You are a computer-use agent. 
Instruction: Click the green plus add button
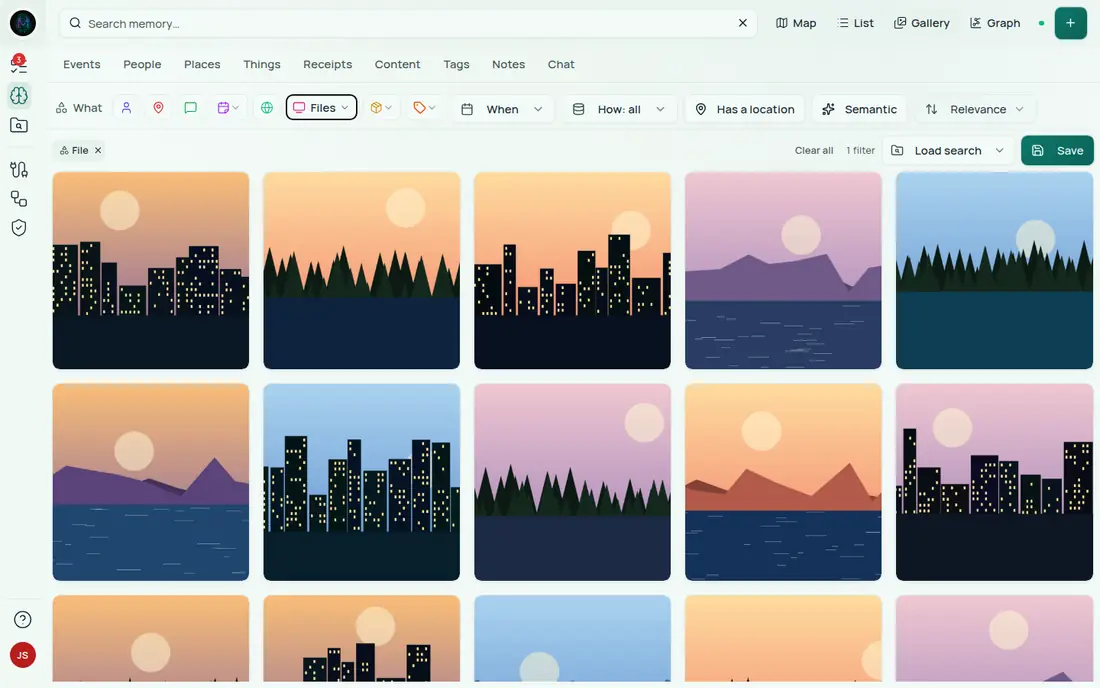1071,23
